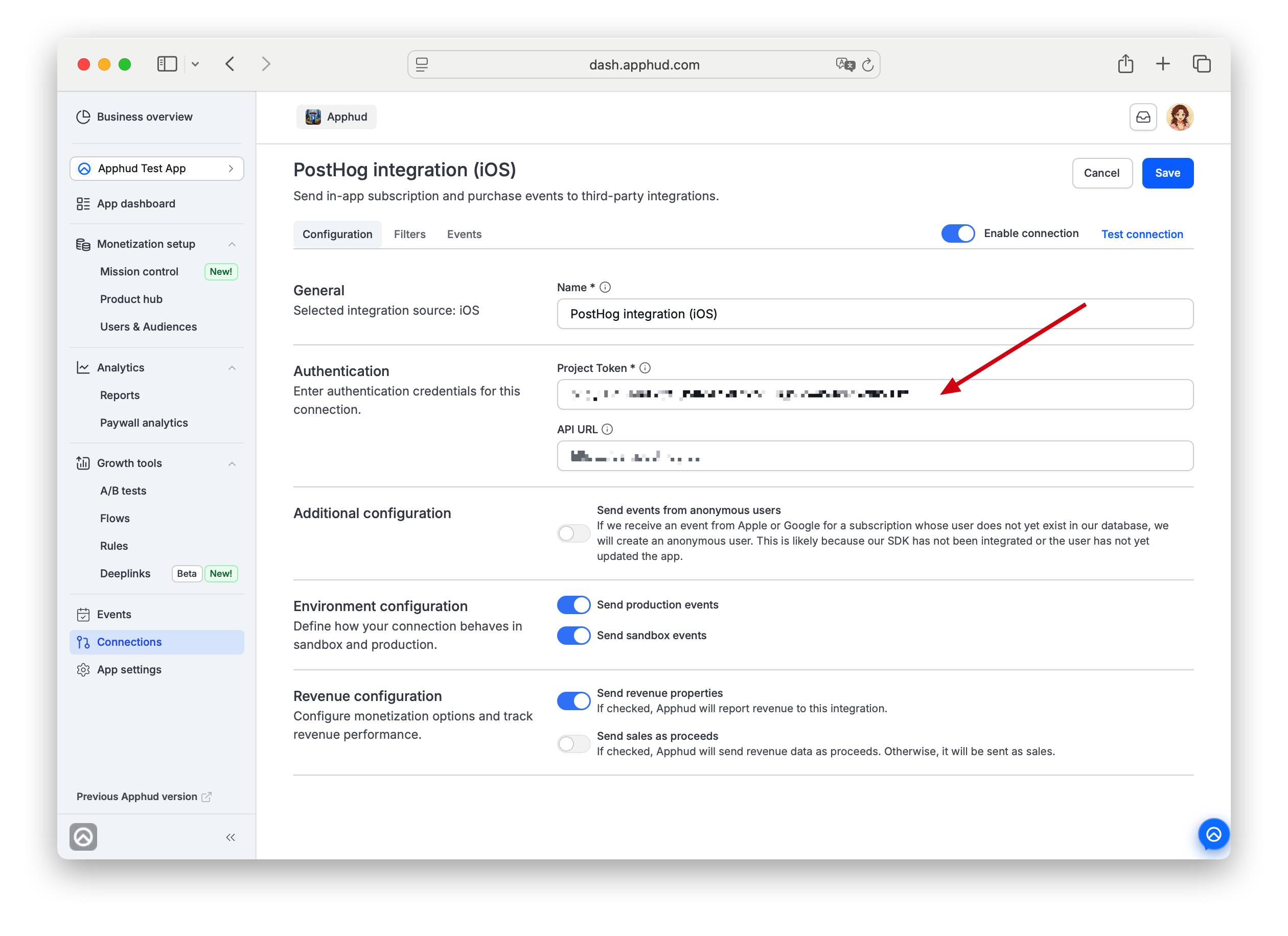Open Rules in sidebar
The width and height of the screenshot is (1288, 936).
tap(113, 546)
